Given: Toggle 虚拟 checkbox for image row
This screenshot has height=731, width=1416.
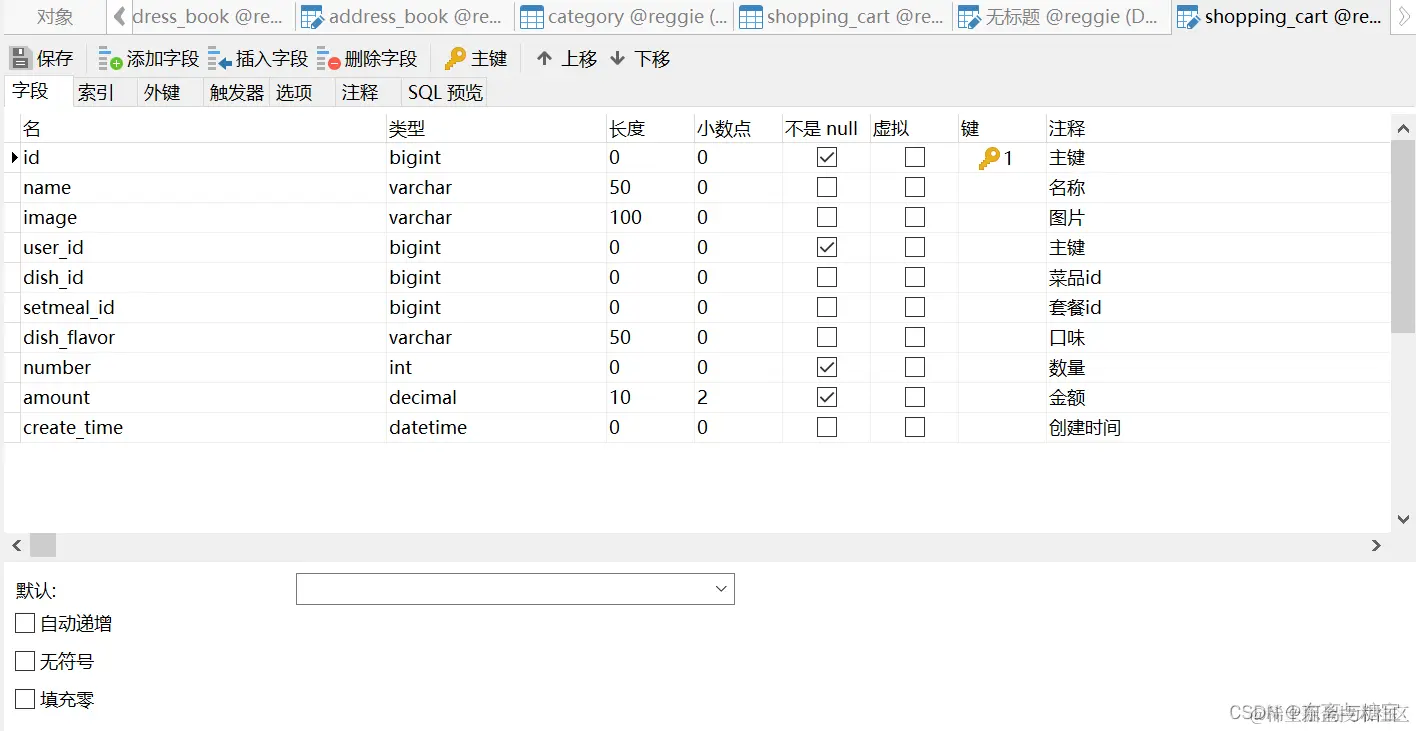Looking at the screenshot, I should (x=915, y=217).
